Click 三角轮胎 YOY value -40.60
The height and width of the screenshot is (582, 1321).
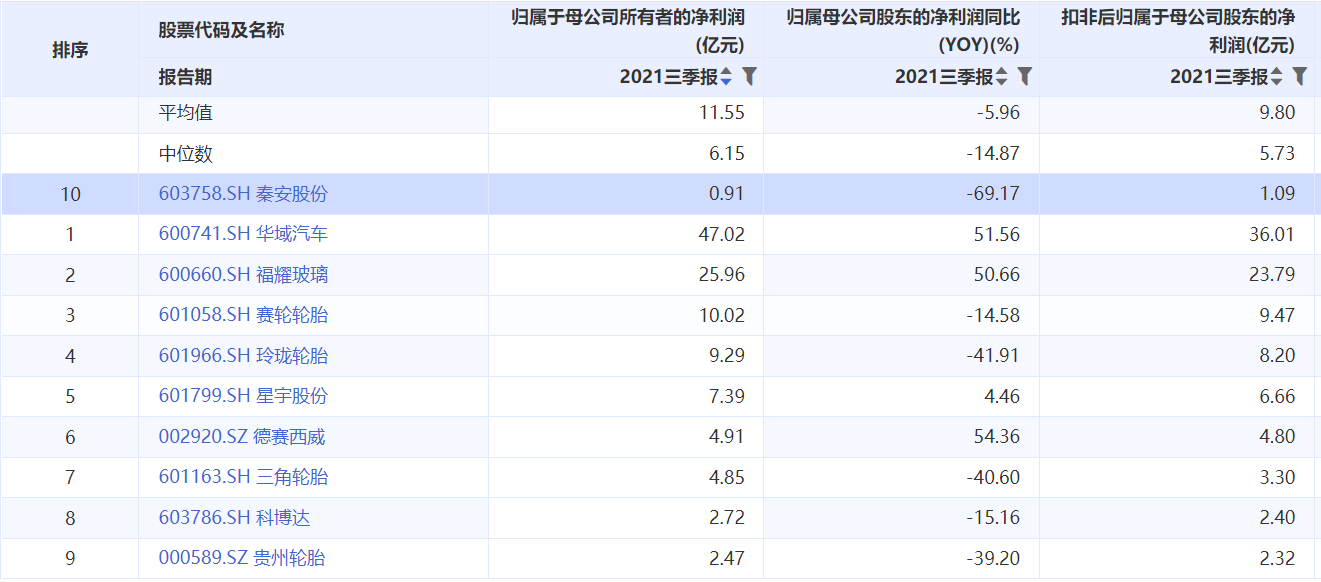click(x=993, y=477)
